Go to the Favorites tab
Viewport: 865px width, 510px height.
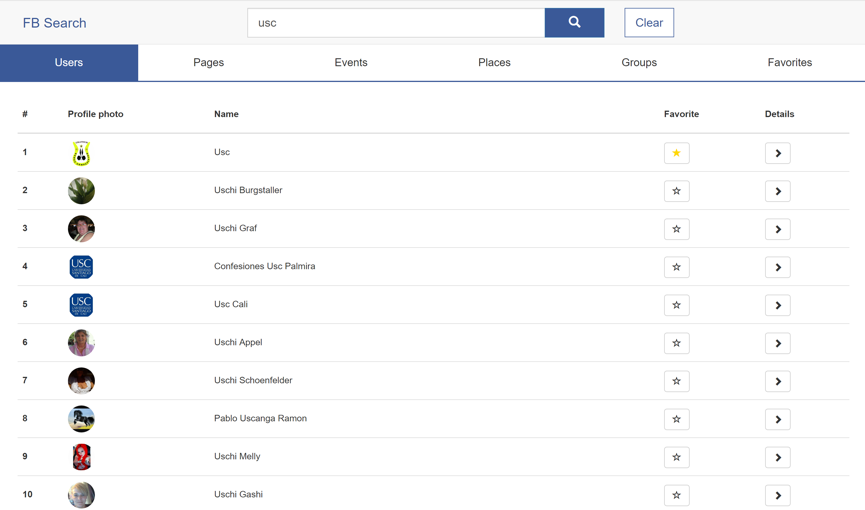pos(789,63)
